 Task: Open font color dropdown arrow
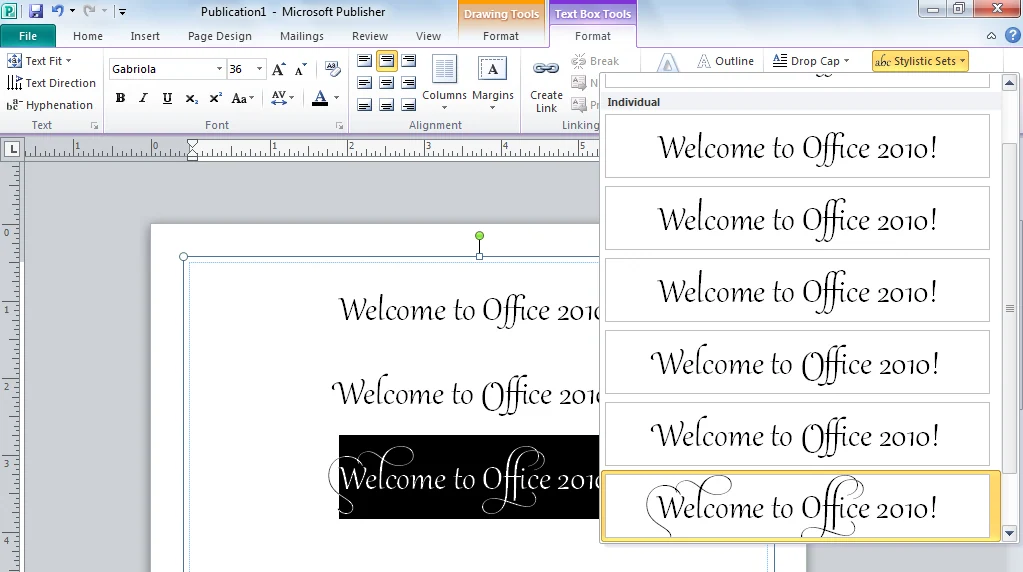tap(337, 98)
